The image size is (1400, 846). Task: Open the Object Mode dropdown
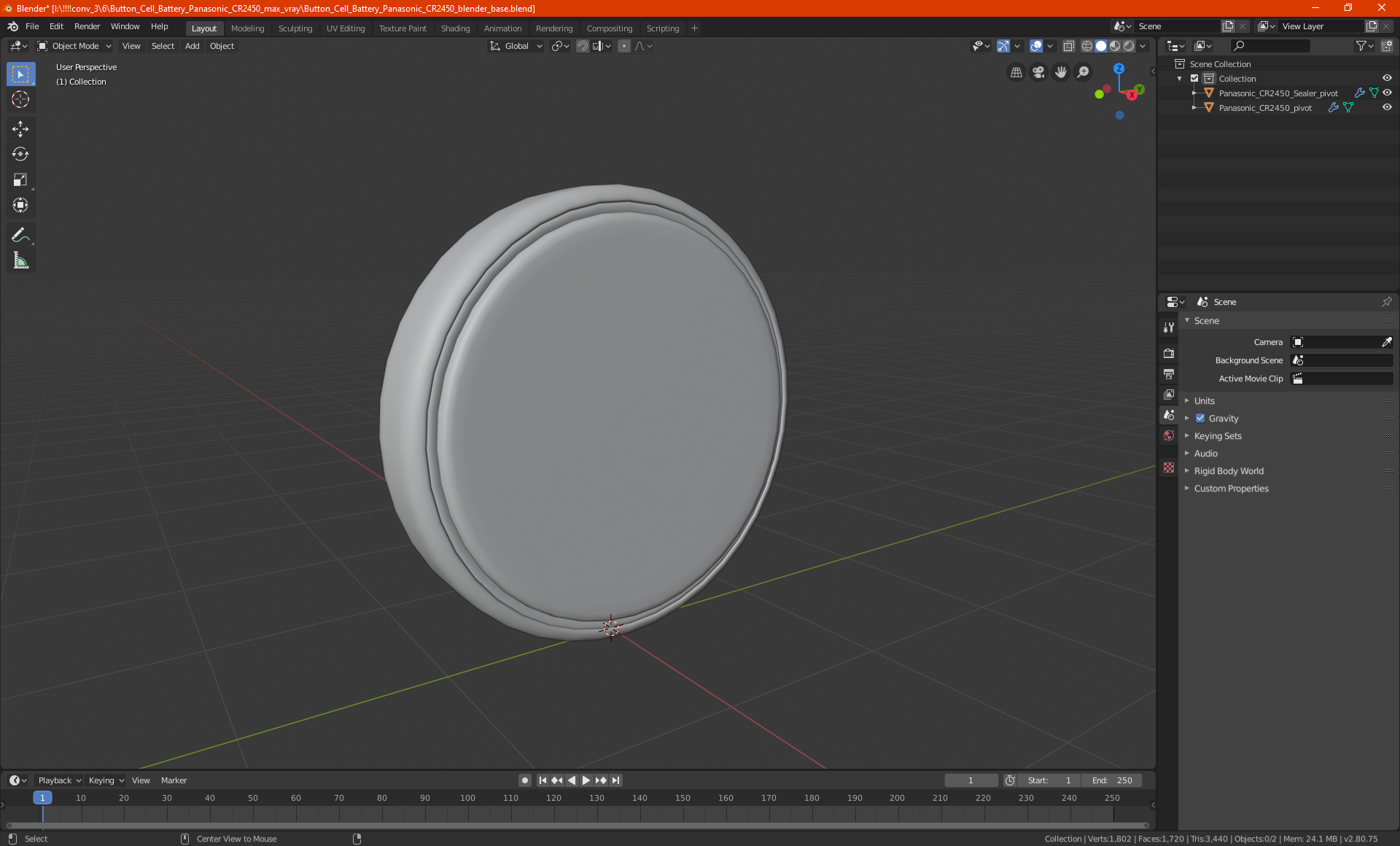[x=74, y=46]
